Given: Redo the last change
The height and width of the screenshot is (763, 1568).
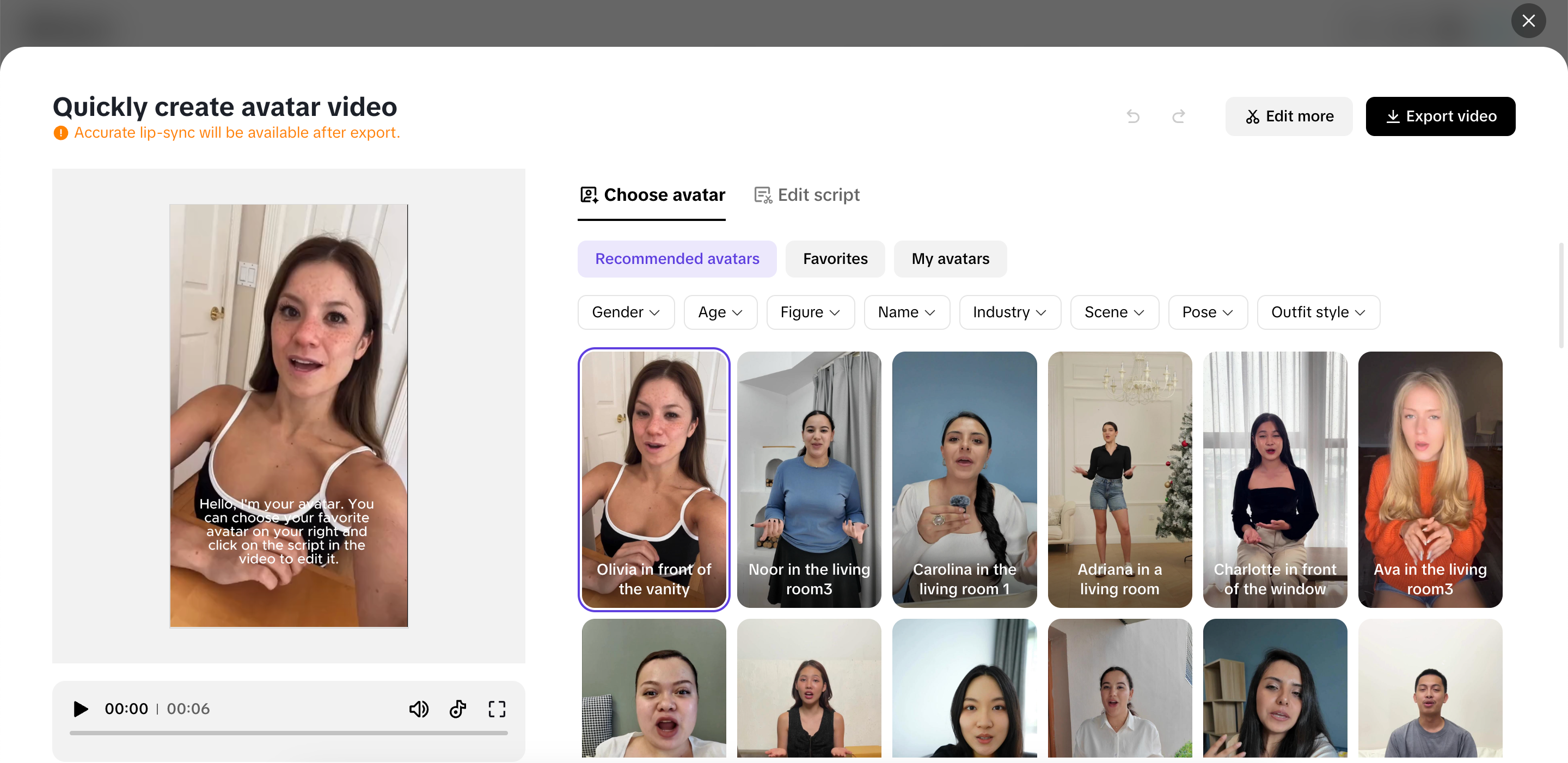Looking at the screenshot, I should click(1178, 115).
